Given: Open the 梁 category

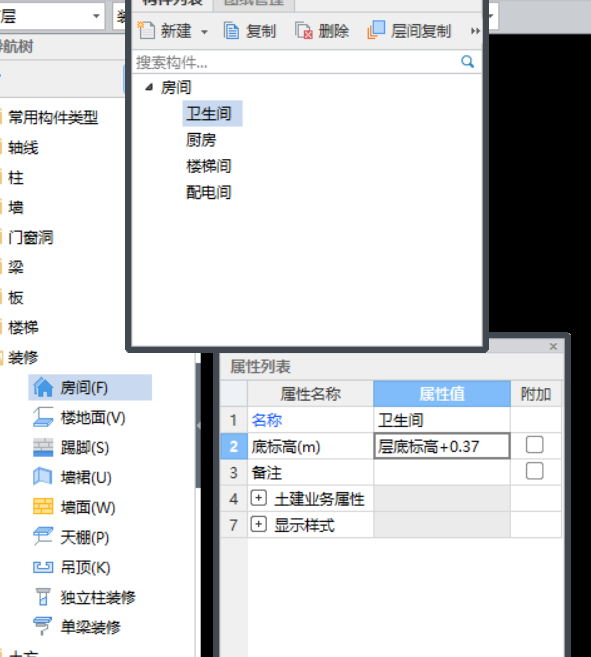Looking at the screenshot, I should 16,267.
